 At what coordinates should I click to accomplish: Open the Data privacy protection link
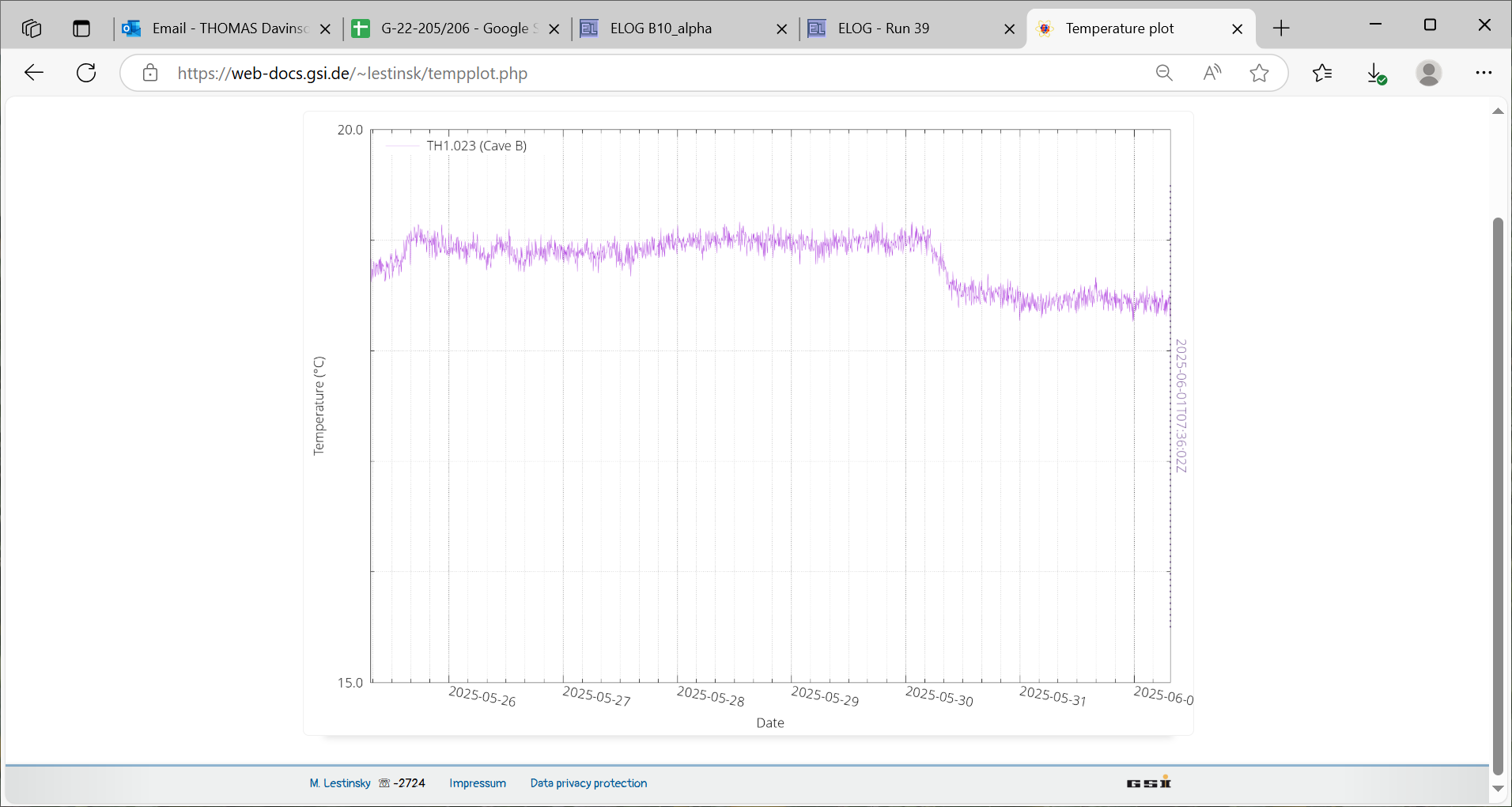588,783
